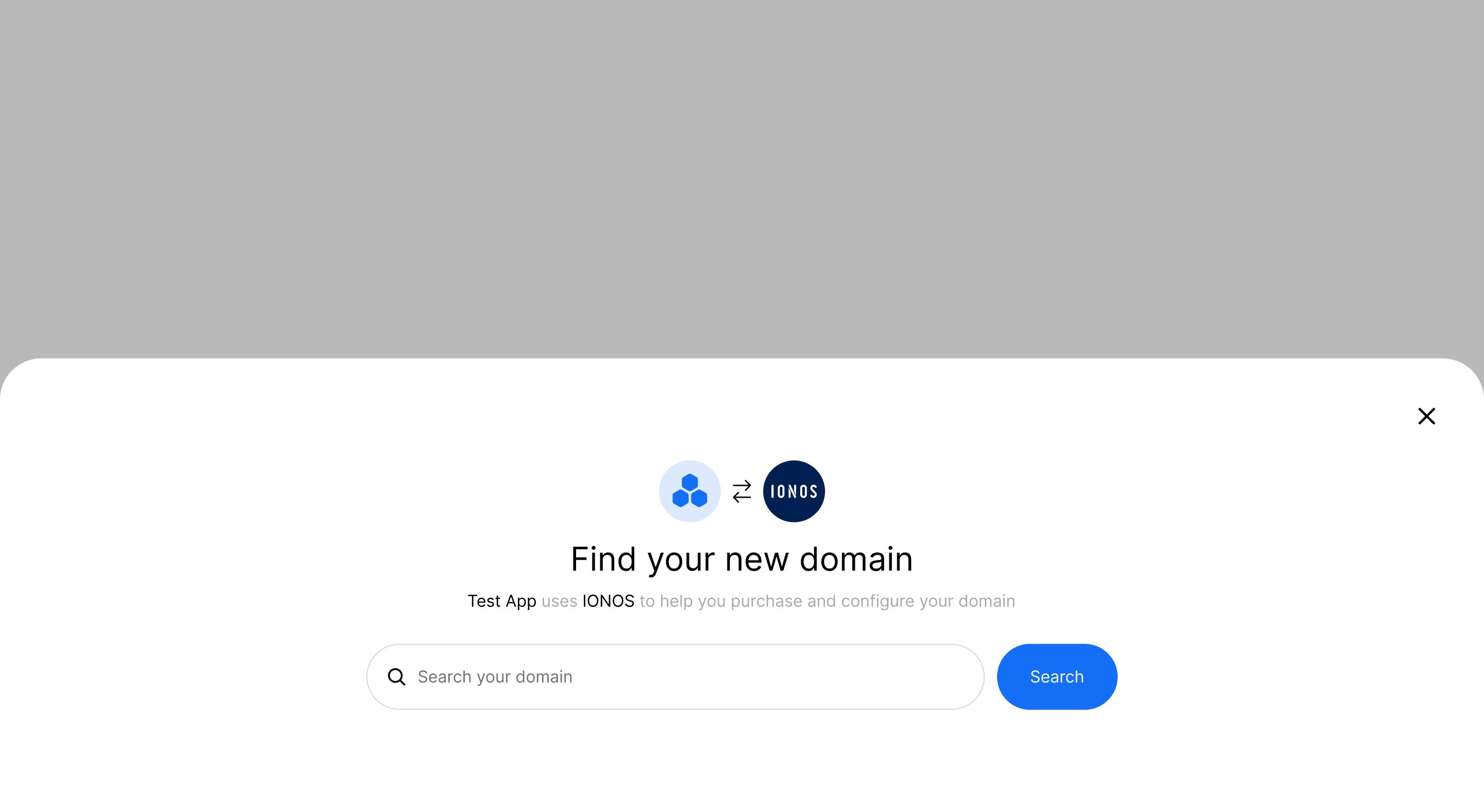Click the right-pointing arrow between the logos

742,485
